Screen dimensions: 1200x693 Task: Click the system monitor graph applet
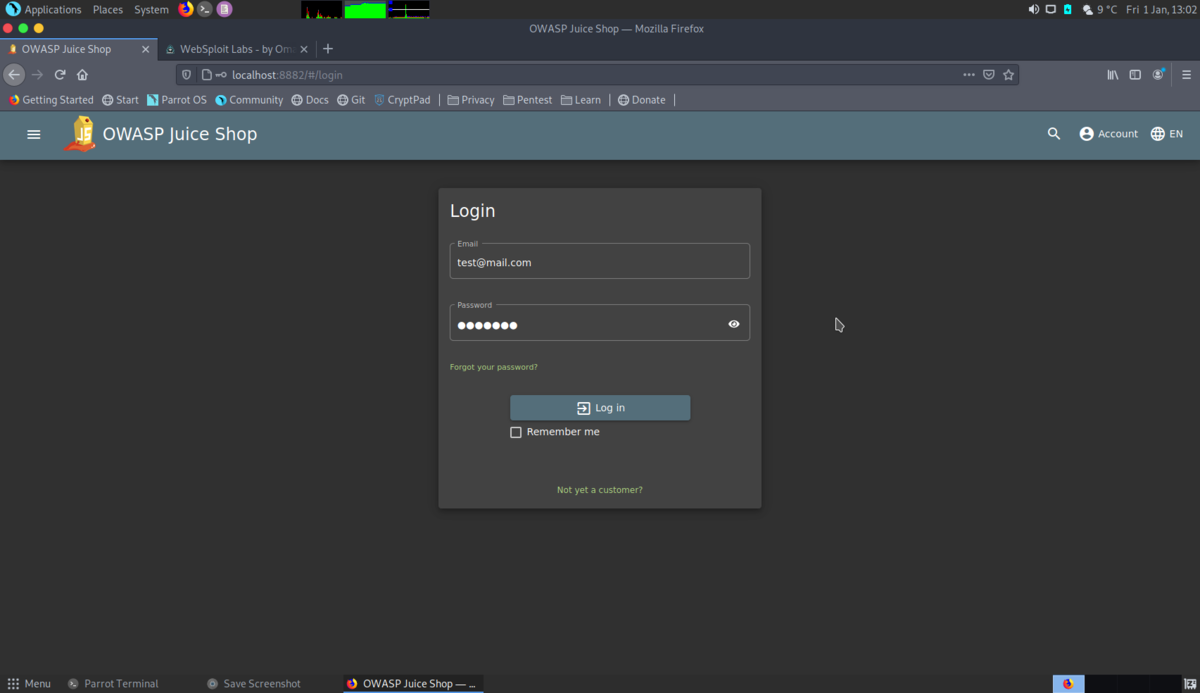pos(365,9)
